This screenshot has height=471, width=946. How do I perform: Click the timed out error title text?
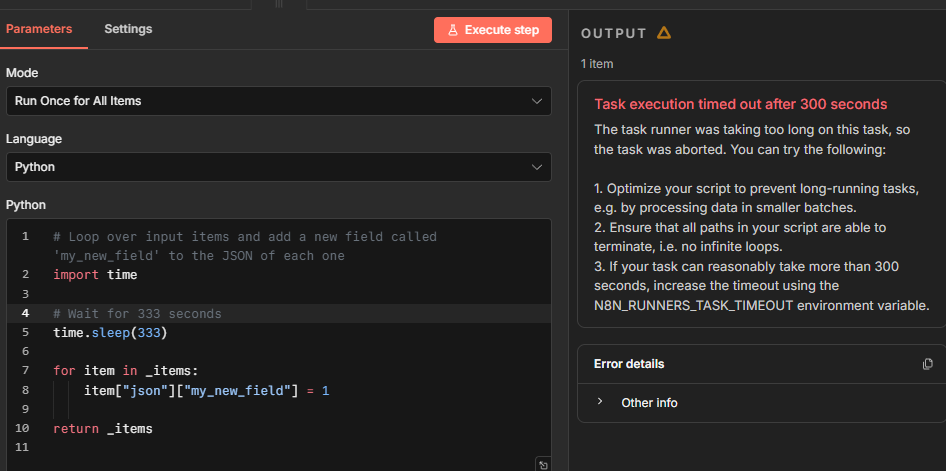coord(740,104)
